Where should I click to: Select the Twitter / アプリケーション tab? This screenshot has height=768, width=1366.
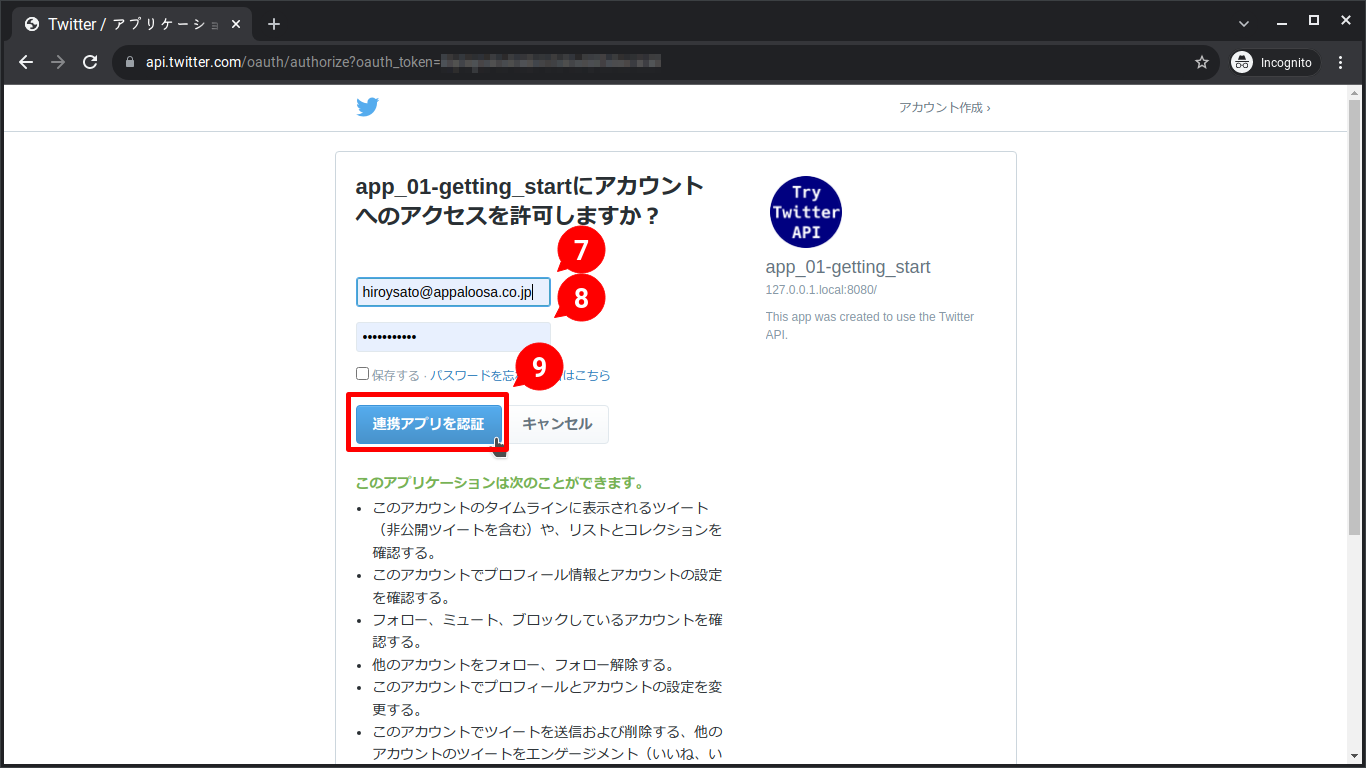tap(120, 24)
